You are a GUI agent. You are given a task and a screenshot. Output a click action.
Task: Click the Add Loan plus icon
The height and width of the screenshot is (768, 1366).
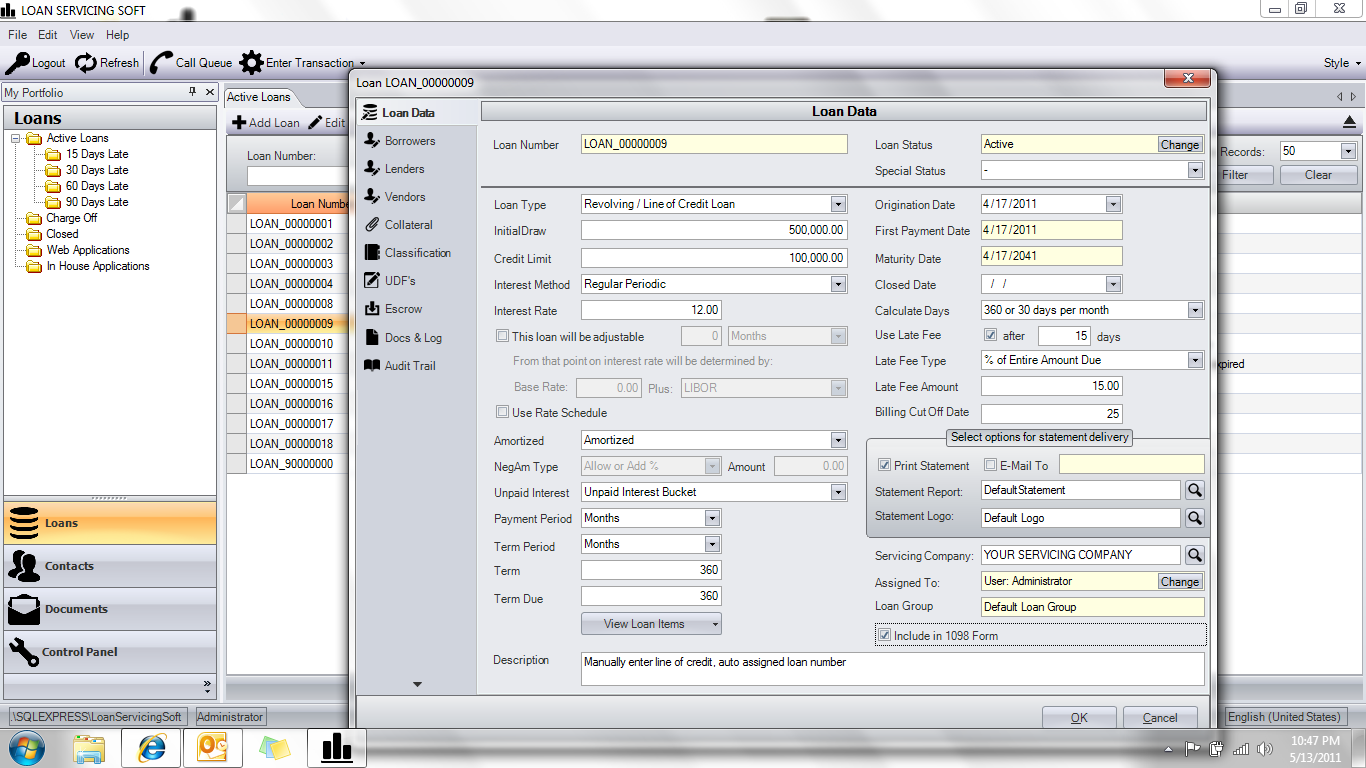coord(239,123)
